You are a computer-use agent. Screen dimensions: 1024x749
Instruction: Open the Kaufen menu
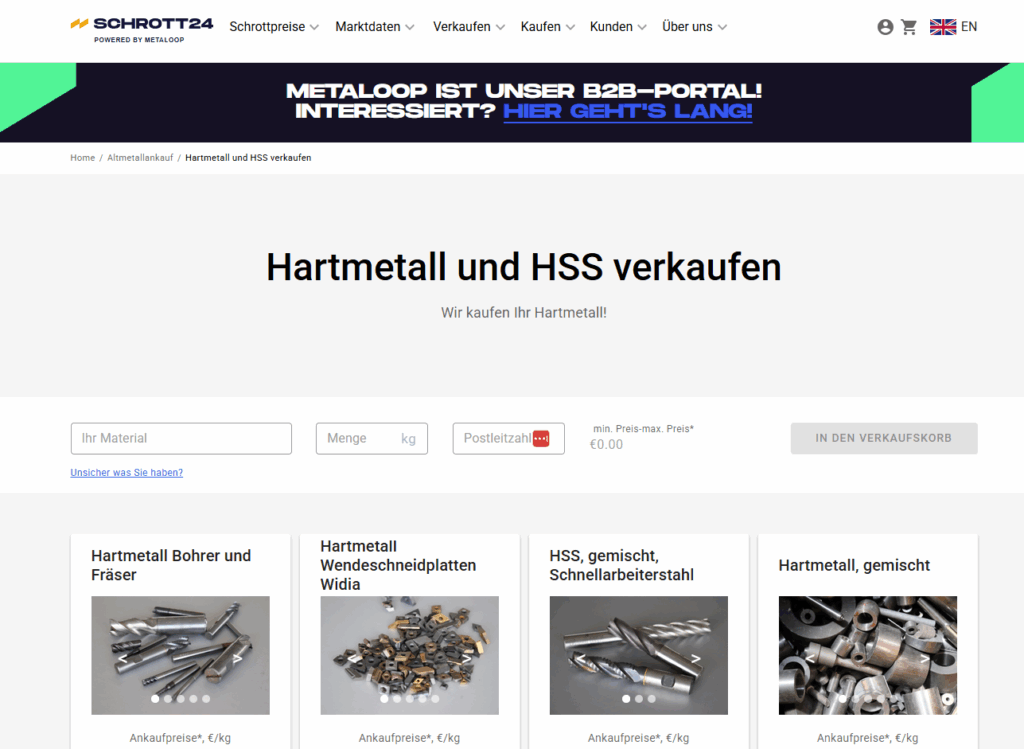[x=547, y=27]
